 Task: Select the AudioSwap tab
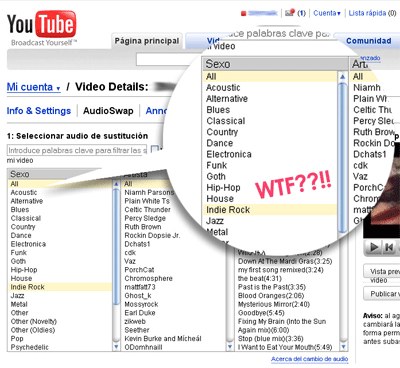point(108,111)
